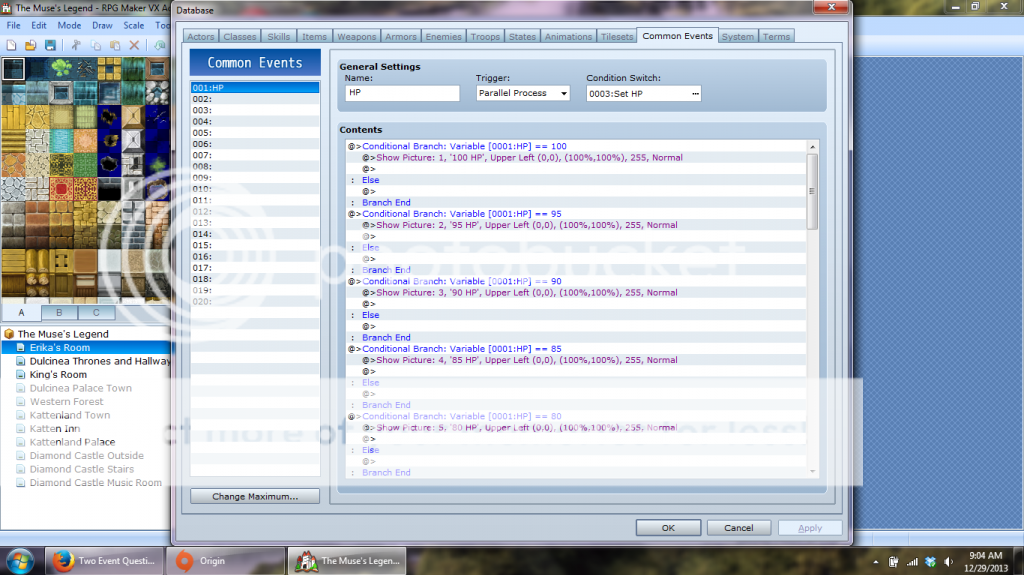Click the Cut scissors icon
This screenshot has height=575, width=1024.
pyautogui.click(x=75, y=46)
